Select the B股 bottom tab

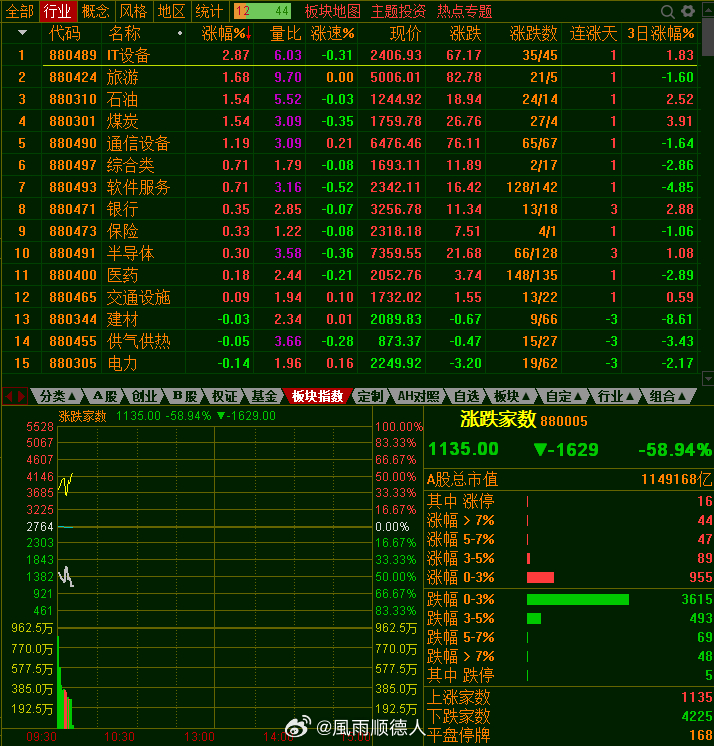[x=185, y=396]
